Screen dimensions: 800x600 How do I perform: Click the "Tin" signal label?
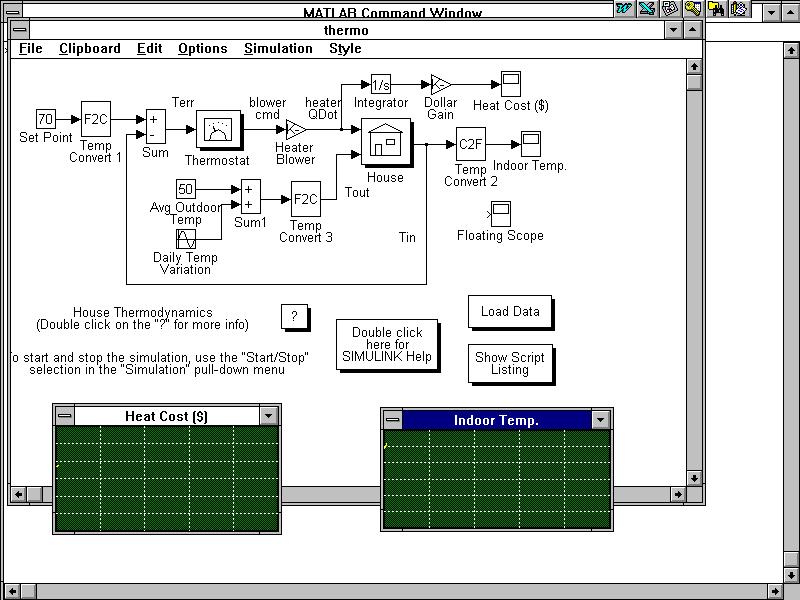pos(407,237)
